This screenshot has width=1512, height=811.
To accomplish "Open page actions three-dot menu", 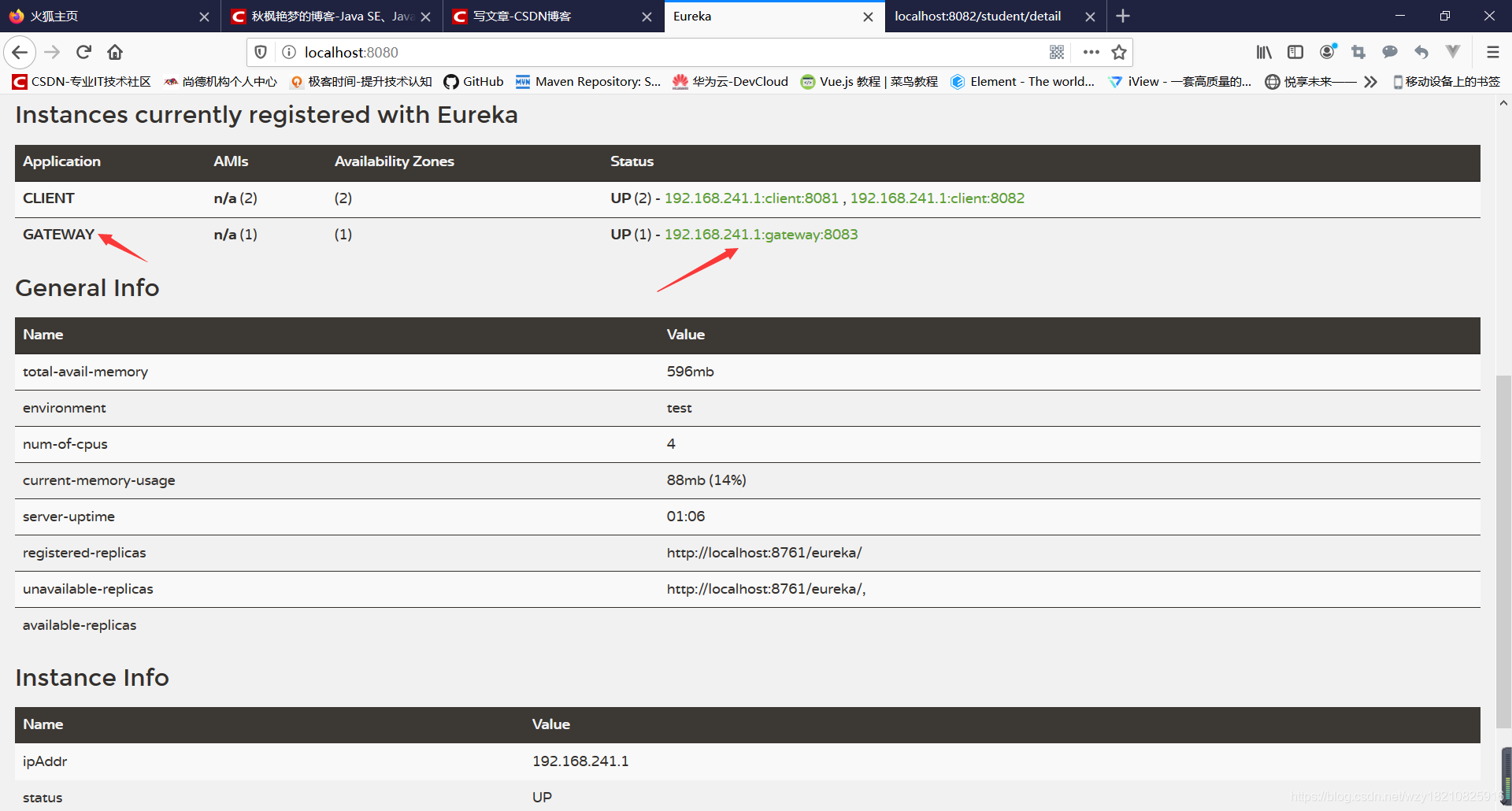I will (x=1091, y=52).
